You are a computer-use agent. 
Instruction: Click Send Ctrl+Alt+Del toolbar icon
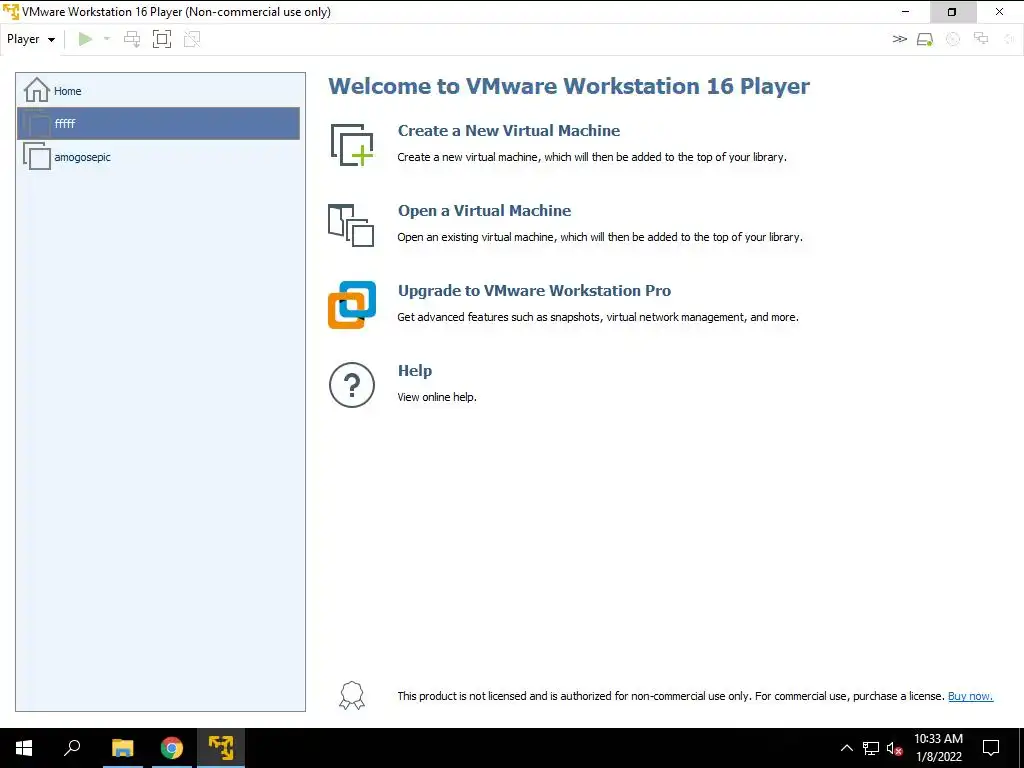point(132,39)
